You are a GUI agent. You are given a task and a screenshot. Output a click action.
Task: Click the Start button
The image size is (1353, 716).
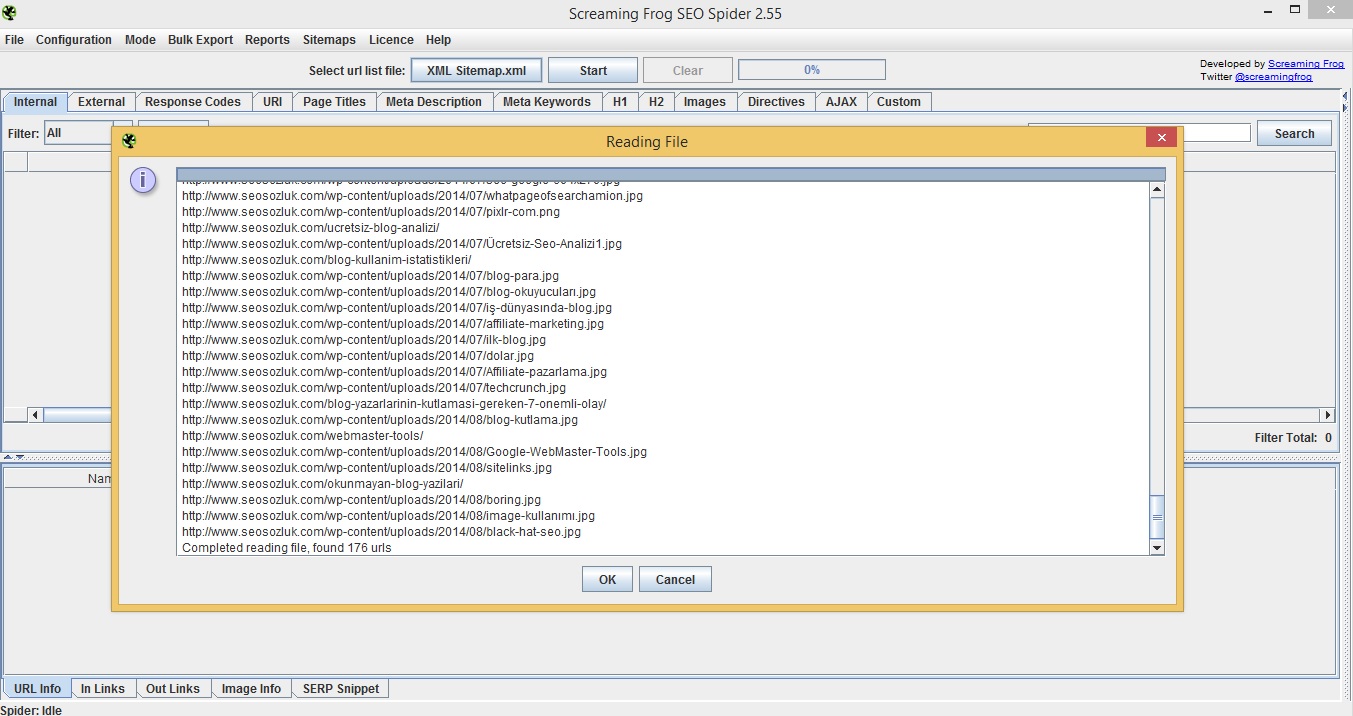tap(593, 71)
